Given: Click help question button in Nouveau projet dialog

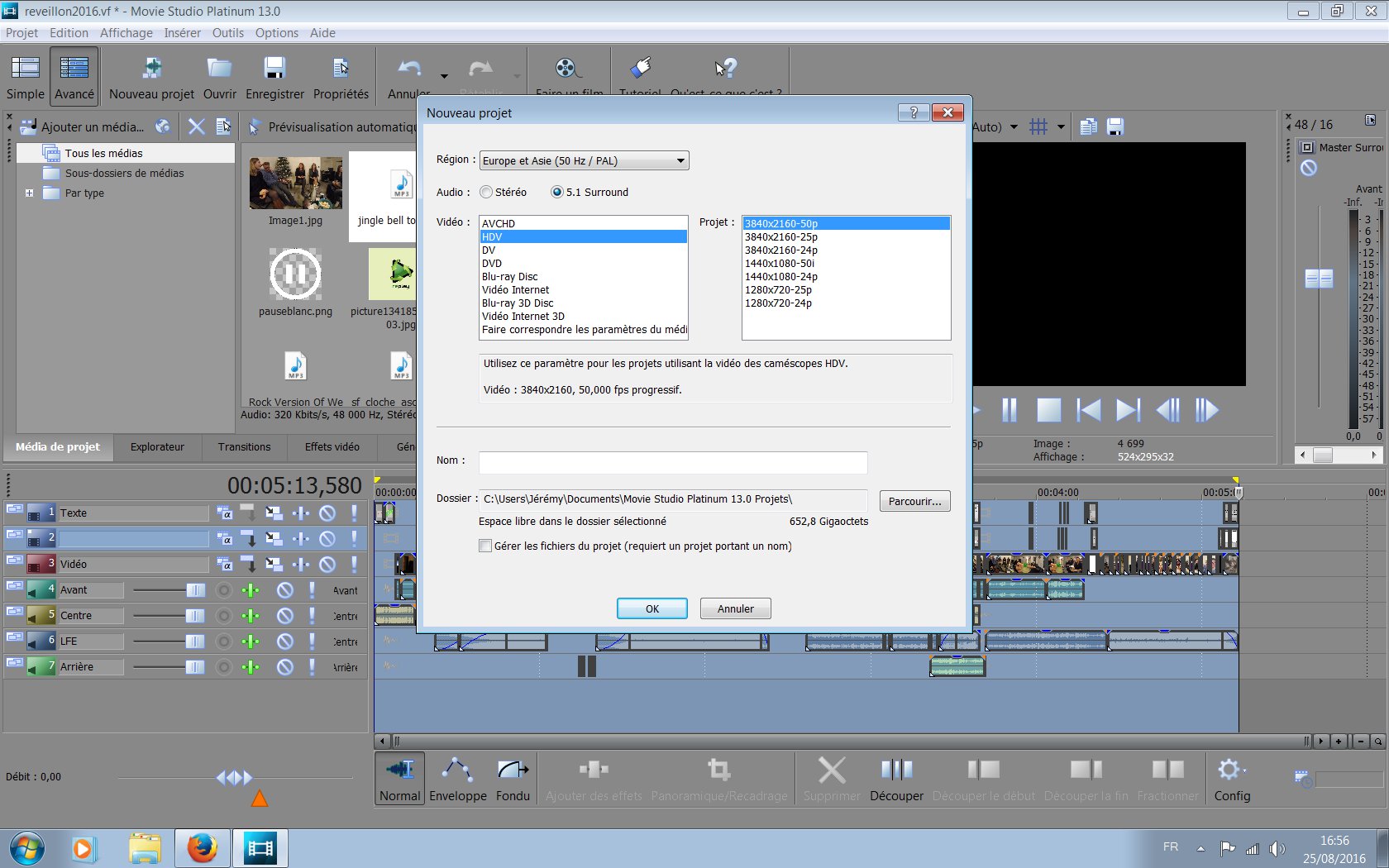Looking at the screenshot, I should point(914,112).
